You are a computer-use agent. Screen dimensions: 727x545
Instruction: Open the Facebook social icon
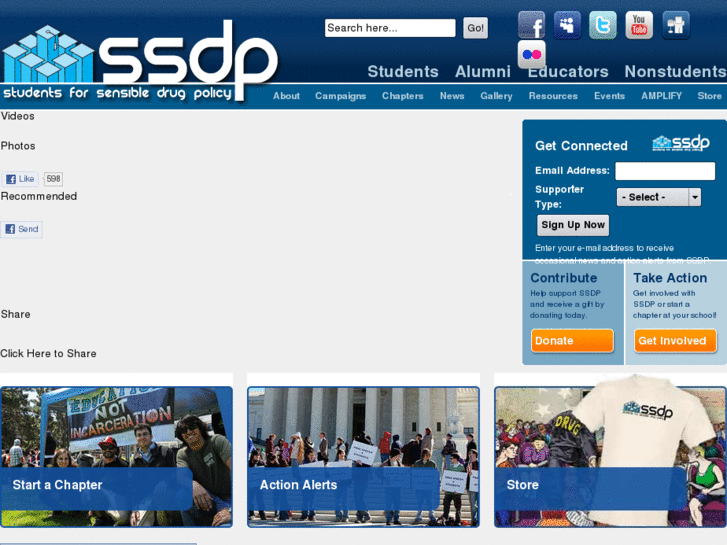pos(531,25)
